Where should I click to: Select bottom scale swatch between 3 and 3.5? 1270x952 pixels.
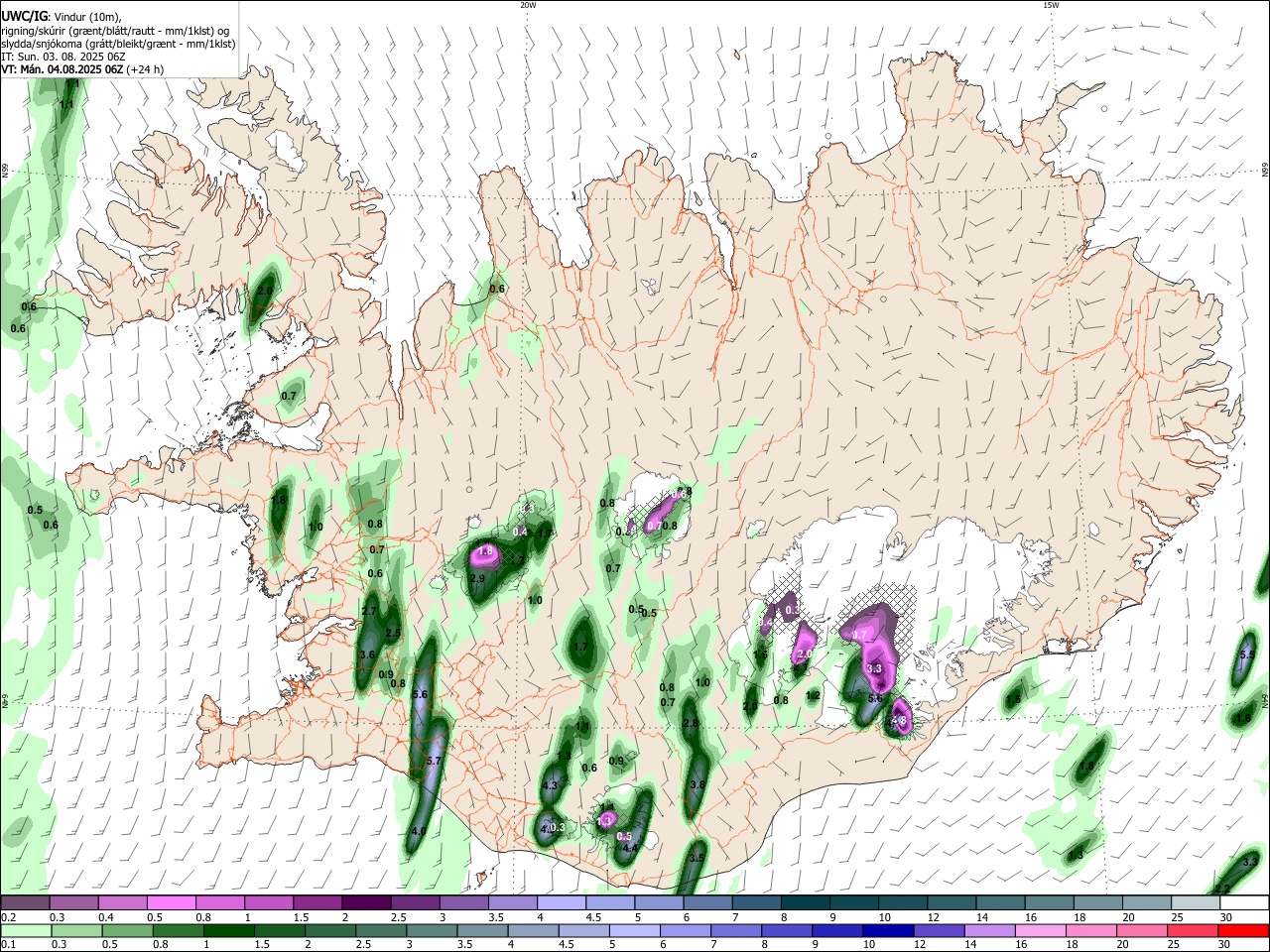[x=431, y=930]
